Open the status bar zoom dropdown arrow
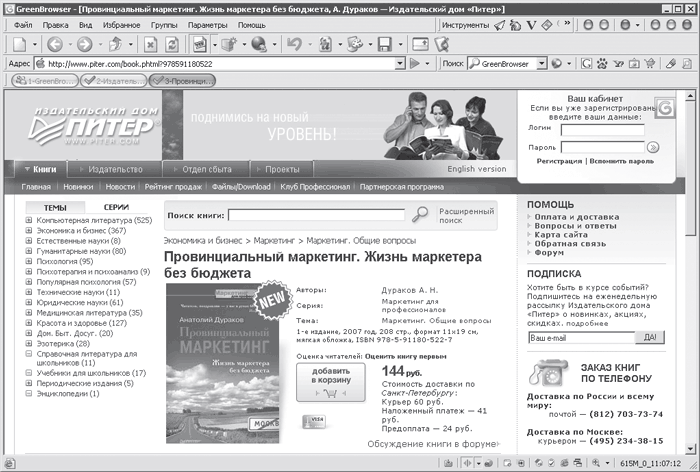 [607, 463]
